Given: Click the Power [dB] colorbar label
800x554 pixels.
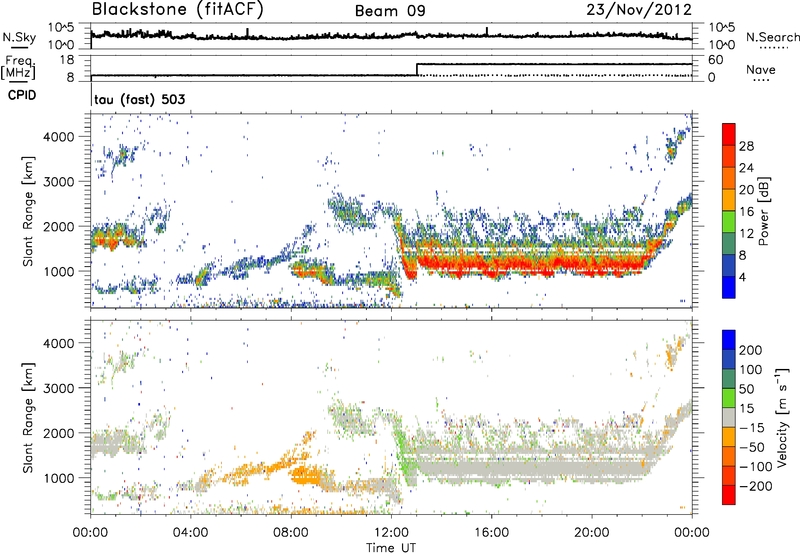Looking at the screenshot, I should 763,211.
